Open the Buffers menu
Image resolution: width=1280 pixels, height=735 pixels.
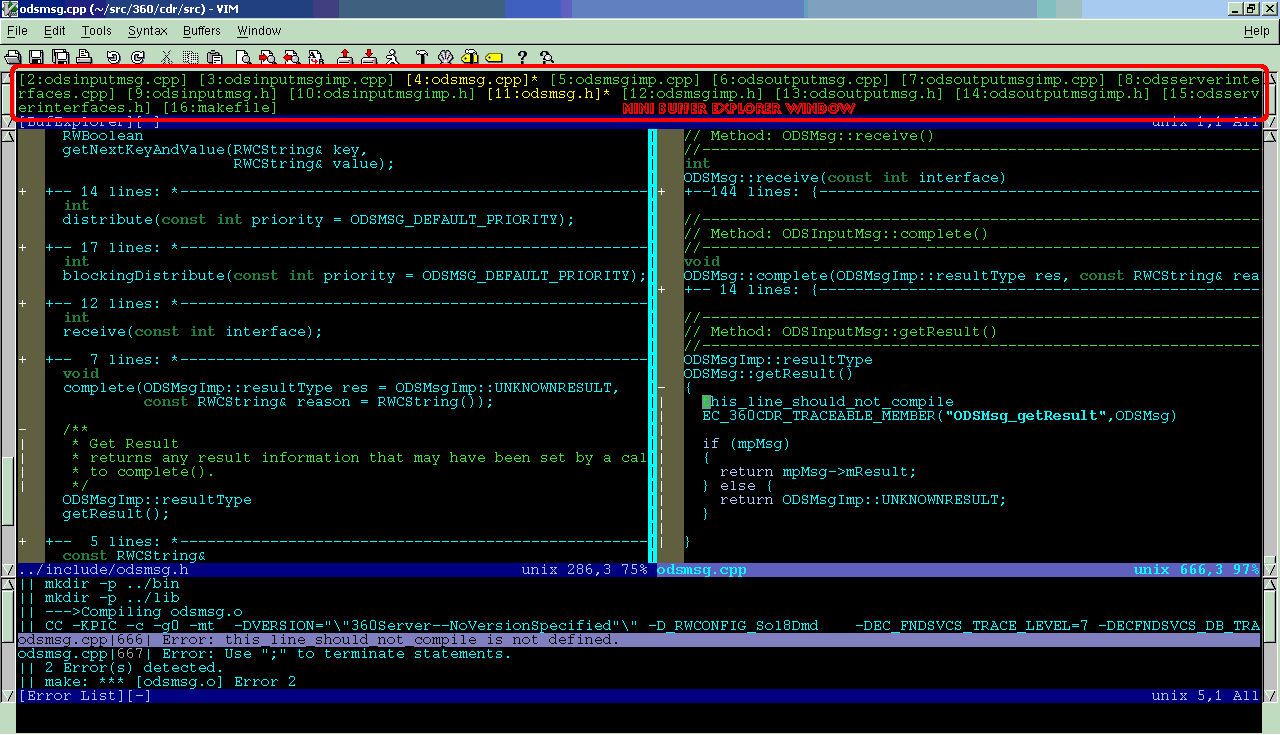pos(201,30)
